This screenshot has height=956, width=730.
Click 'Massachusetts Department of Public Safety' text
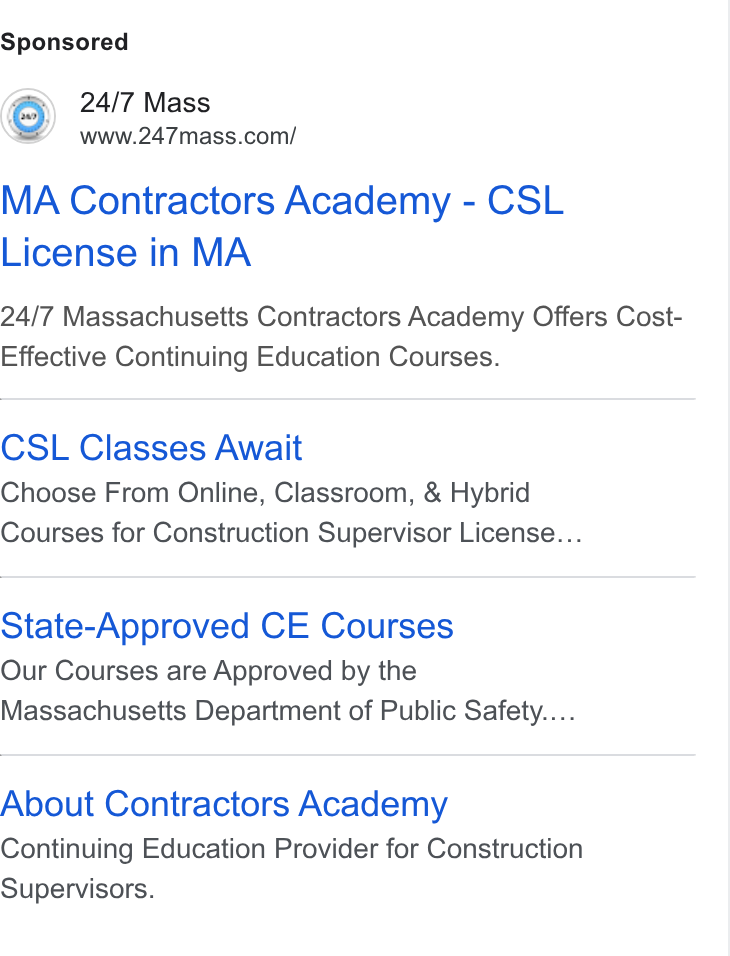coord(271,711)
